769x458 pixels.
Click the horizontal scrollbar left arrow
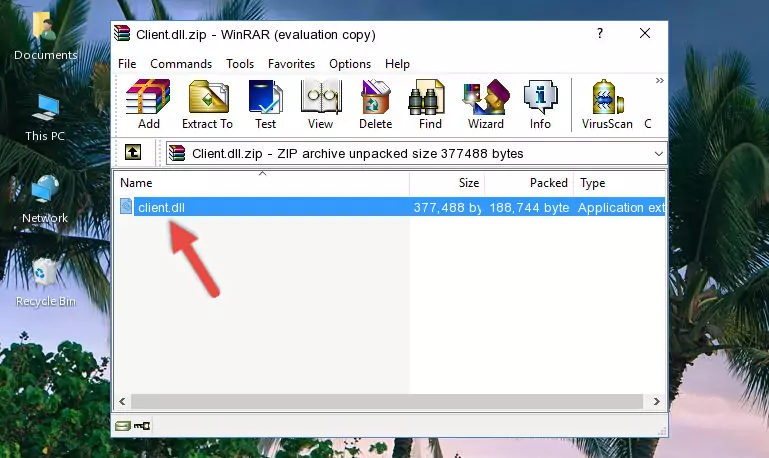pos(123,402)
